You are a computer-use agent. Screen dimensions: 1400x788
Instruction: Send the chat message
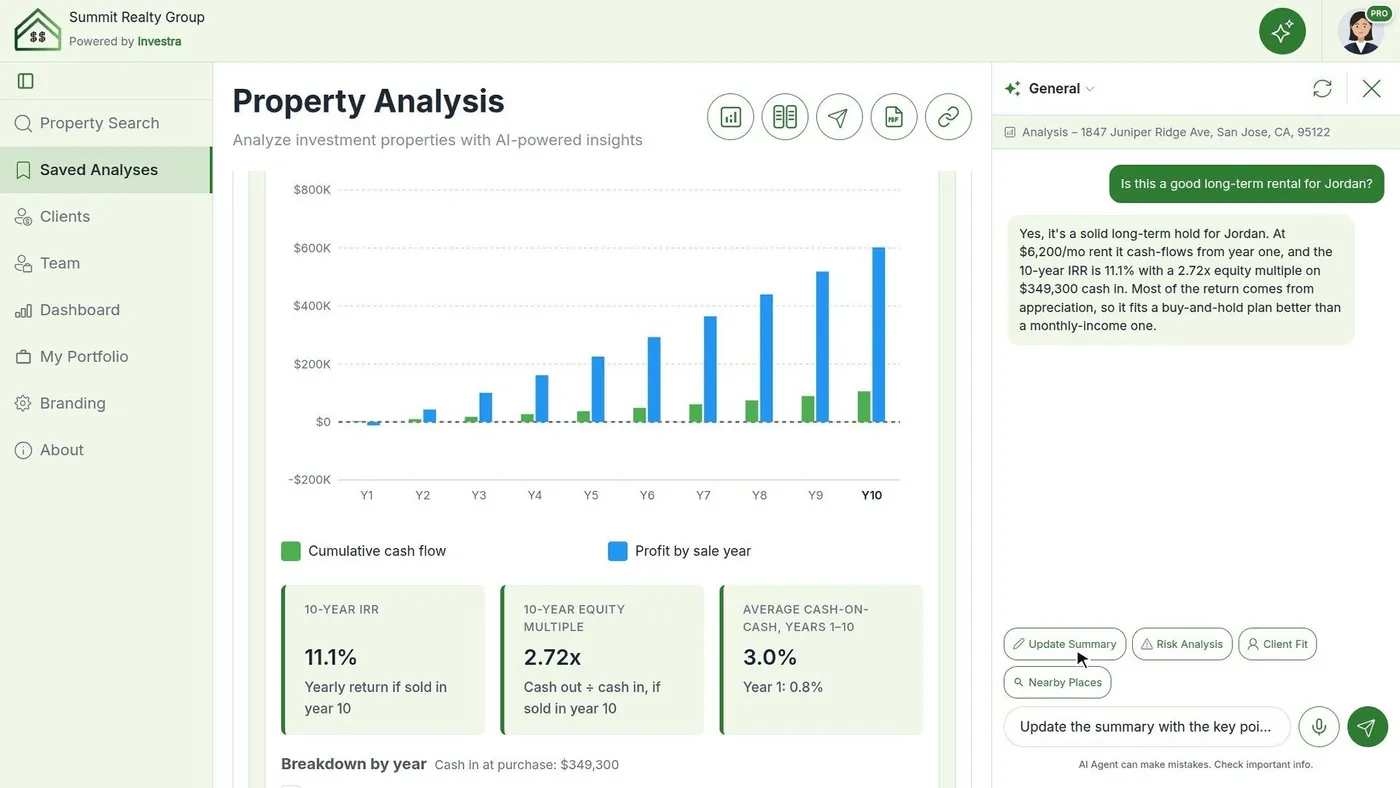[1367, 727]
